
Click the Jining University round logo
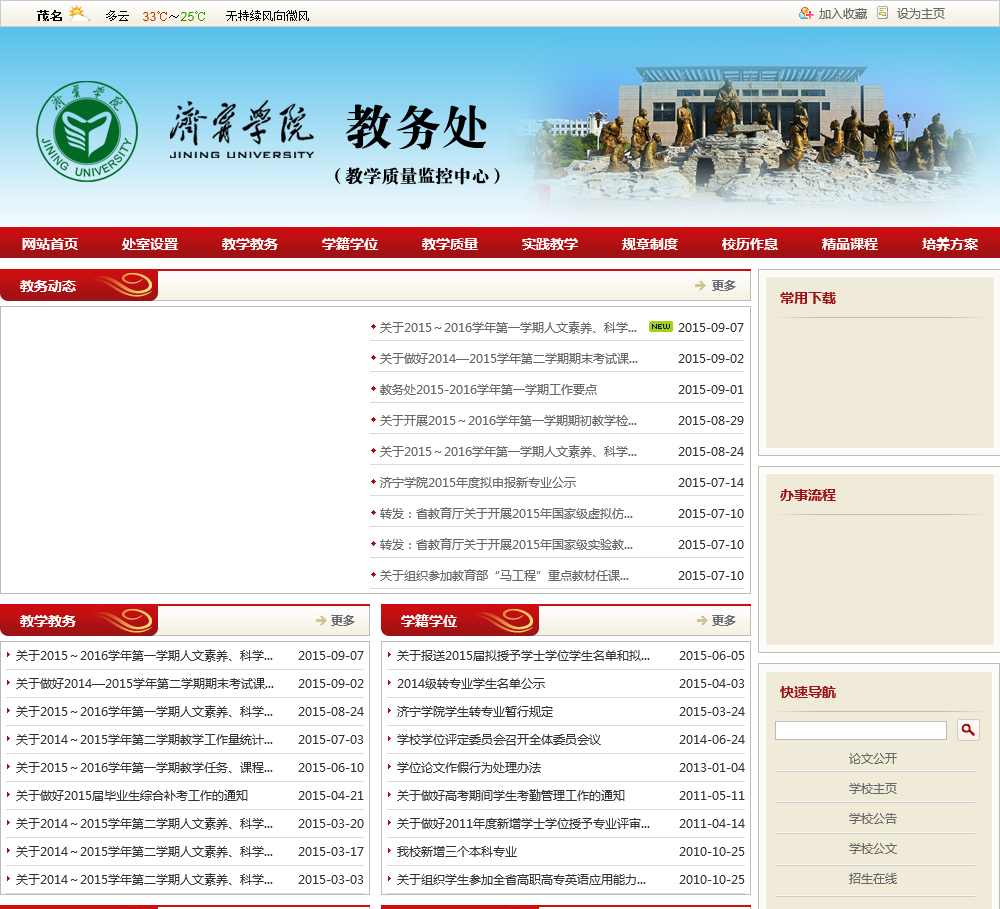tap(87, 131)
